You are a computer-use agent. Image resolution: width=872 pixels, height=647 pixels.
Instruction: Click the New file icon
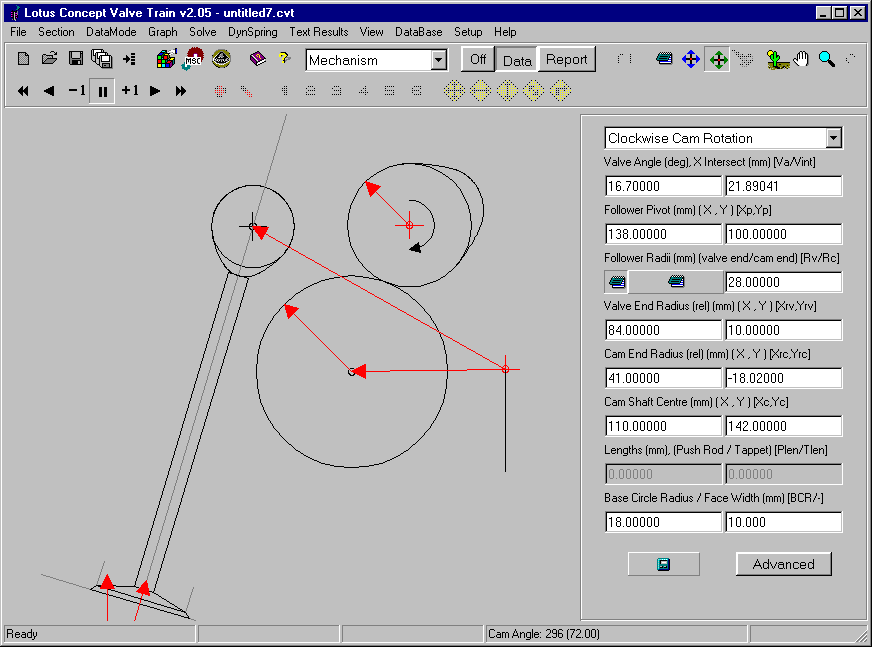click(x=23, y=58)
